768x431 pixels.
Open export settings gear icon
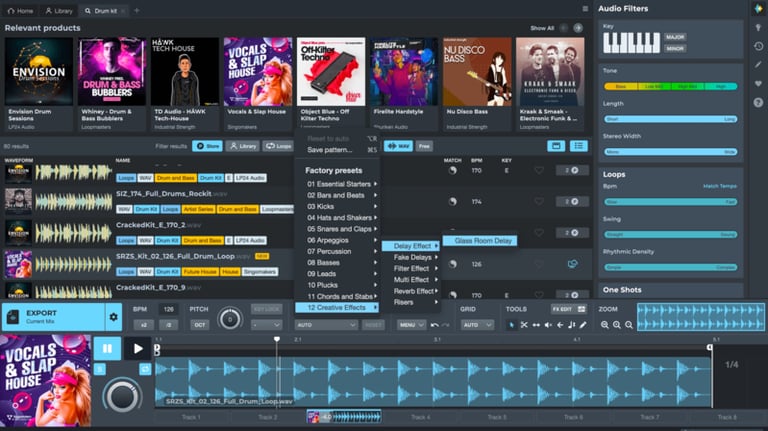click(x=113, y=317)
